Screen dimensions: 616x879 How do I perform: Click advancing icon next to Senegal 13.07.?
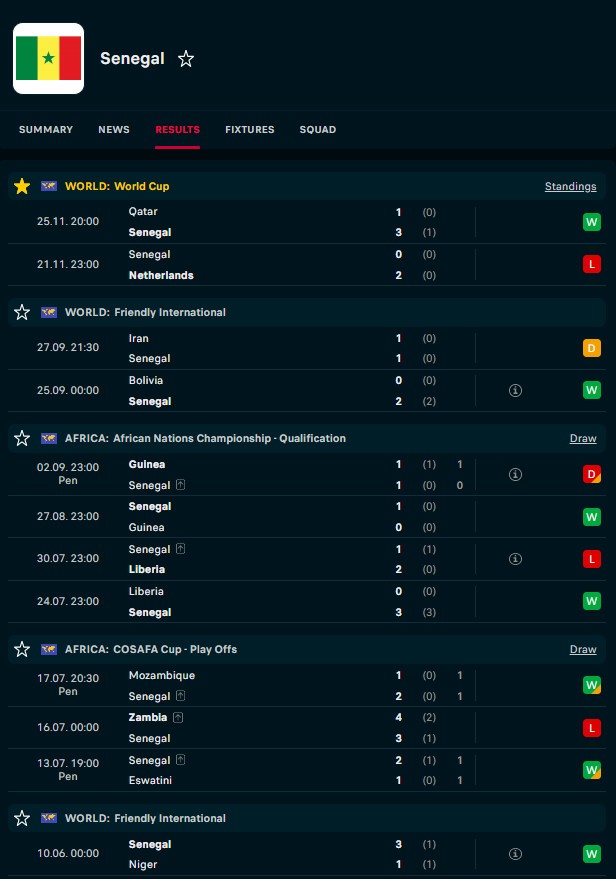(180, 760)
